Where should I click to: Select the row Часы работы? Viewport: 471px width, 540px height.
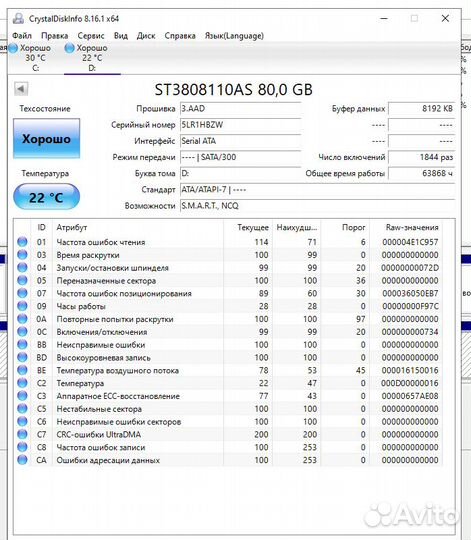point(228,306)
